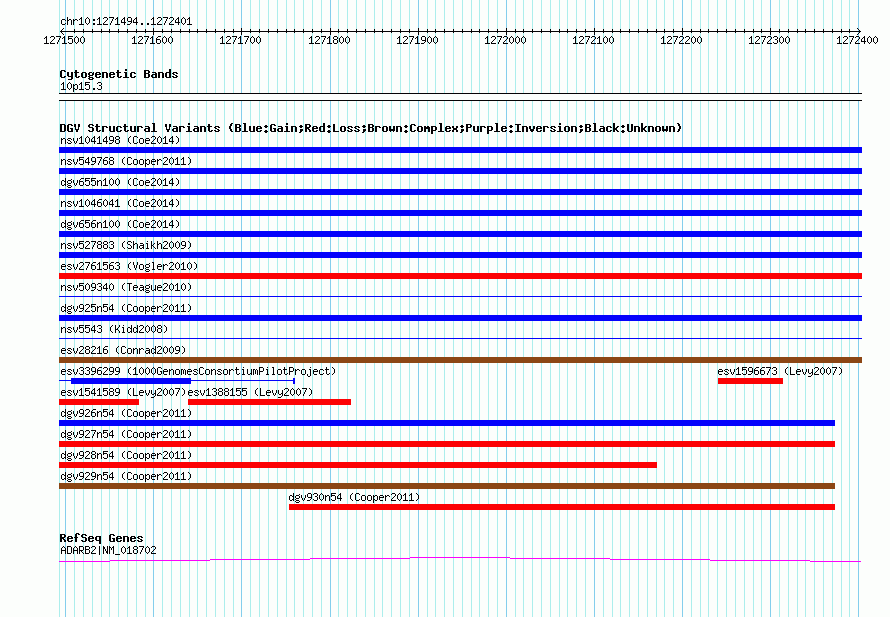
Task: Click ruler position 1271900
Action: pyautogui.click(x=417, y=40)
